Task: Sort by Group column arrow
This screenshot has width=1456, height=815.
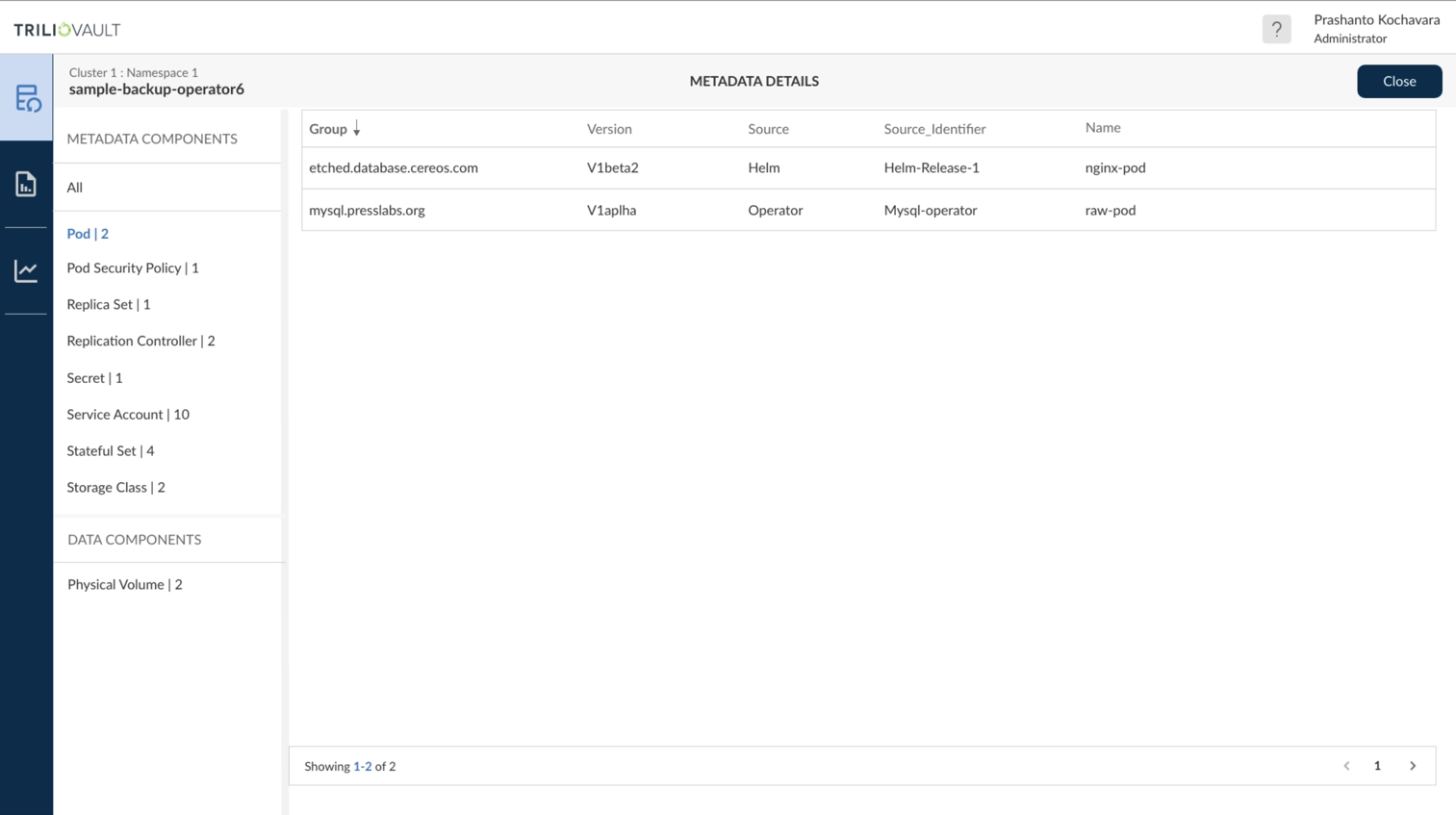Action: click(x=356, y=129)
